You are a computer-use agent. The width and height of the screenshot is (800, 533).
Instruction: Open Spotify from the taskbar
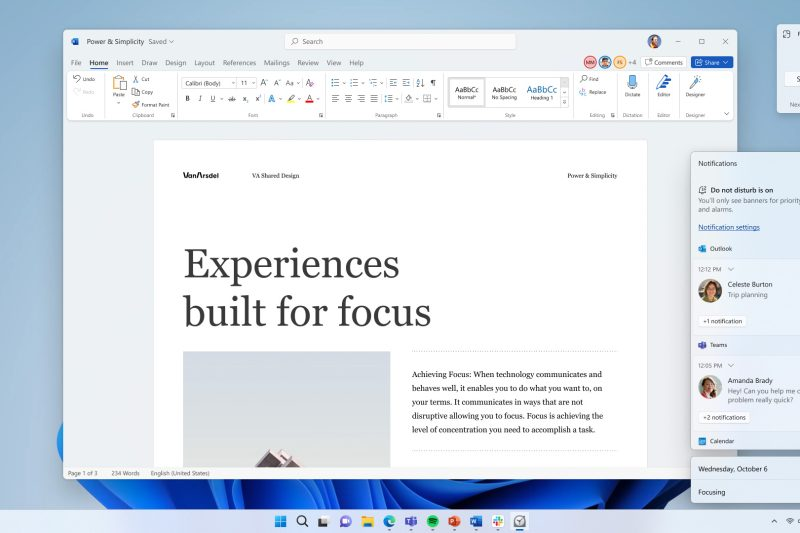pyautogui.click(x=432, y=521)
